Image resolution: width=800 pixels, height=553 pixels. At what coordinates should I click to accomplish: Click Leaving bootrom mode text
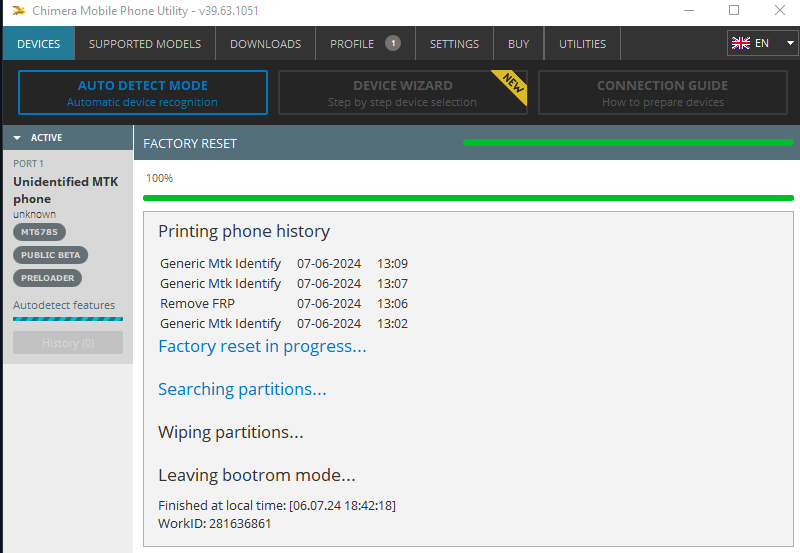click(257, 475)
